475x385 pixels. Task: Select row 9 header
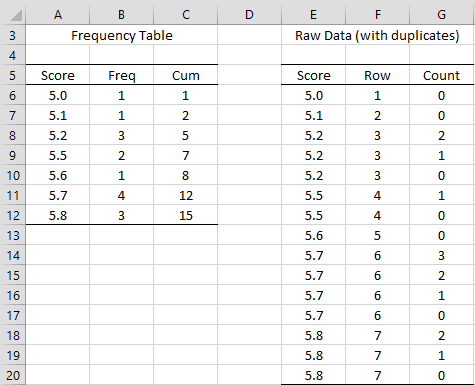tap(13, 155)
